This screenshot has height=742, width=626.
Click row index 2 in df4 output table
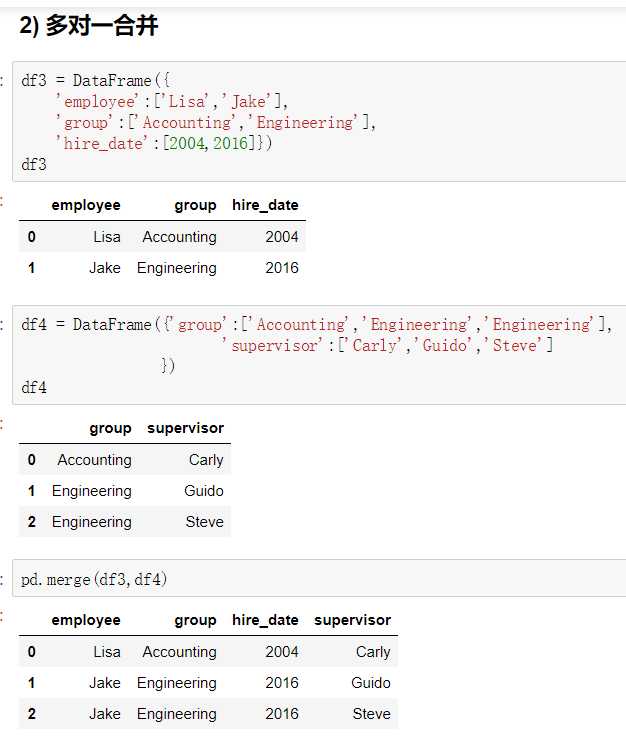(32, 522)
